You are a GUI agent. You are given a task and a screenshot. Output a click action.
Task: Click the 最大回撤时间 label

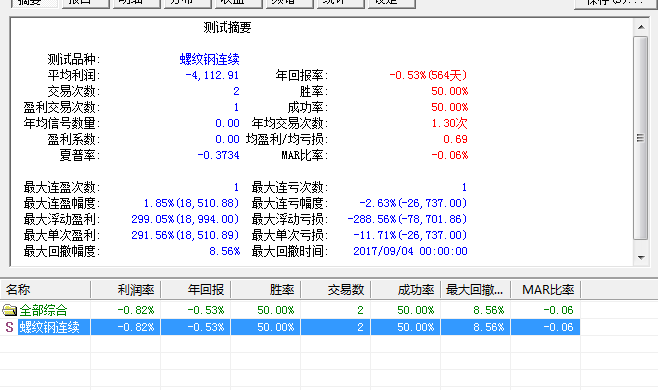point(290,251)
